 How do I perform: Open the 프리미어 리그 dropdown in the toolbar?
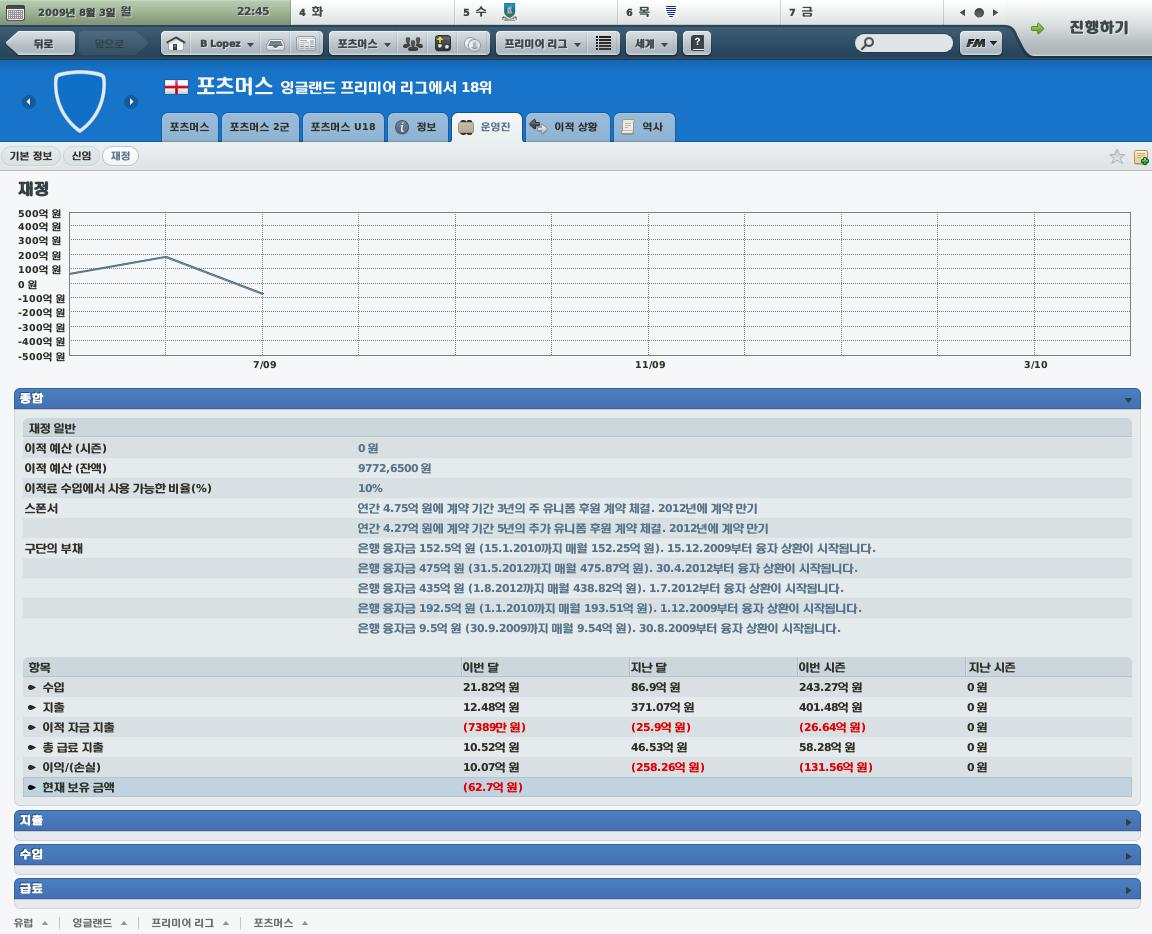[542, 43]
